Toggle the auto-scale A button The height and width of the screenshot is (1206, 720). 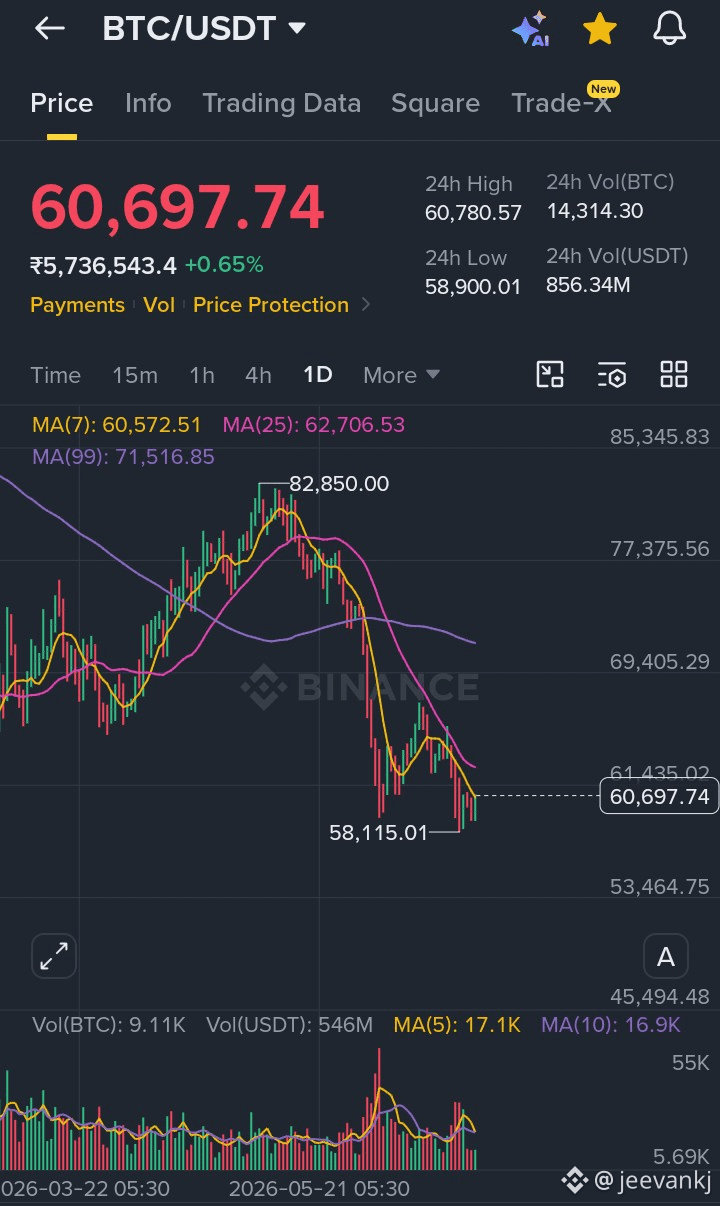(x=665, y=957)
